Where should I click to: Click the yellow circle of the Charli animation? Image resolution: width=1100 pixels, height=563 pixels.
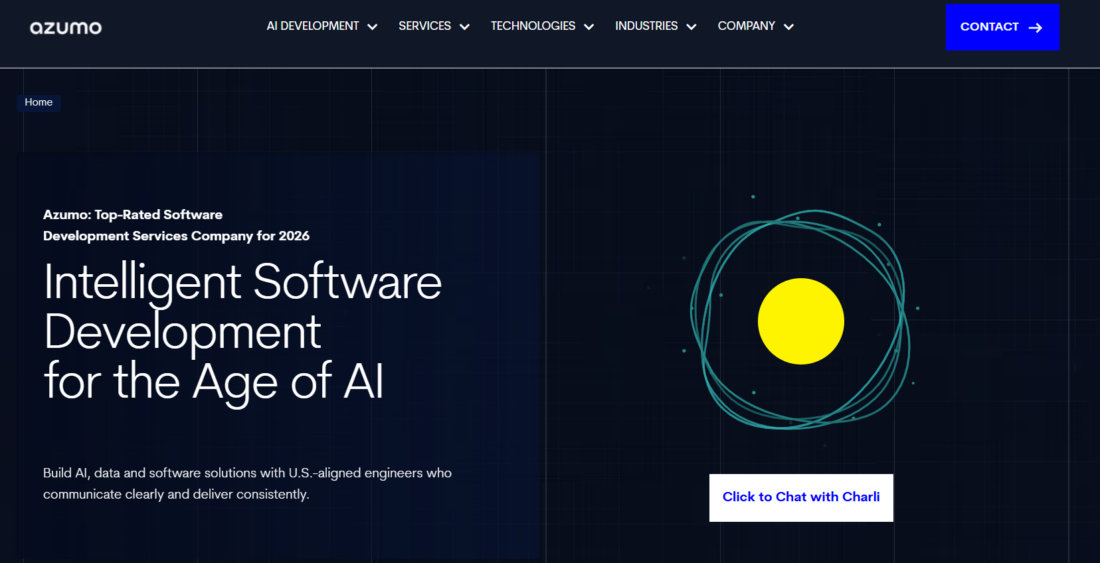pos(800,321)
